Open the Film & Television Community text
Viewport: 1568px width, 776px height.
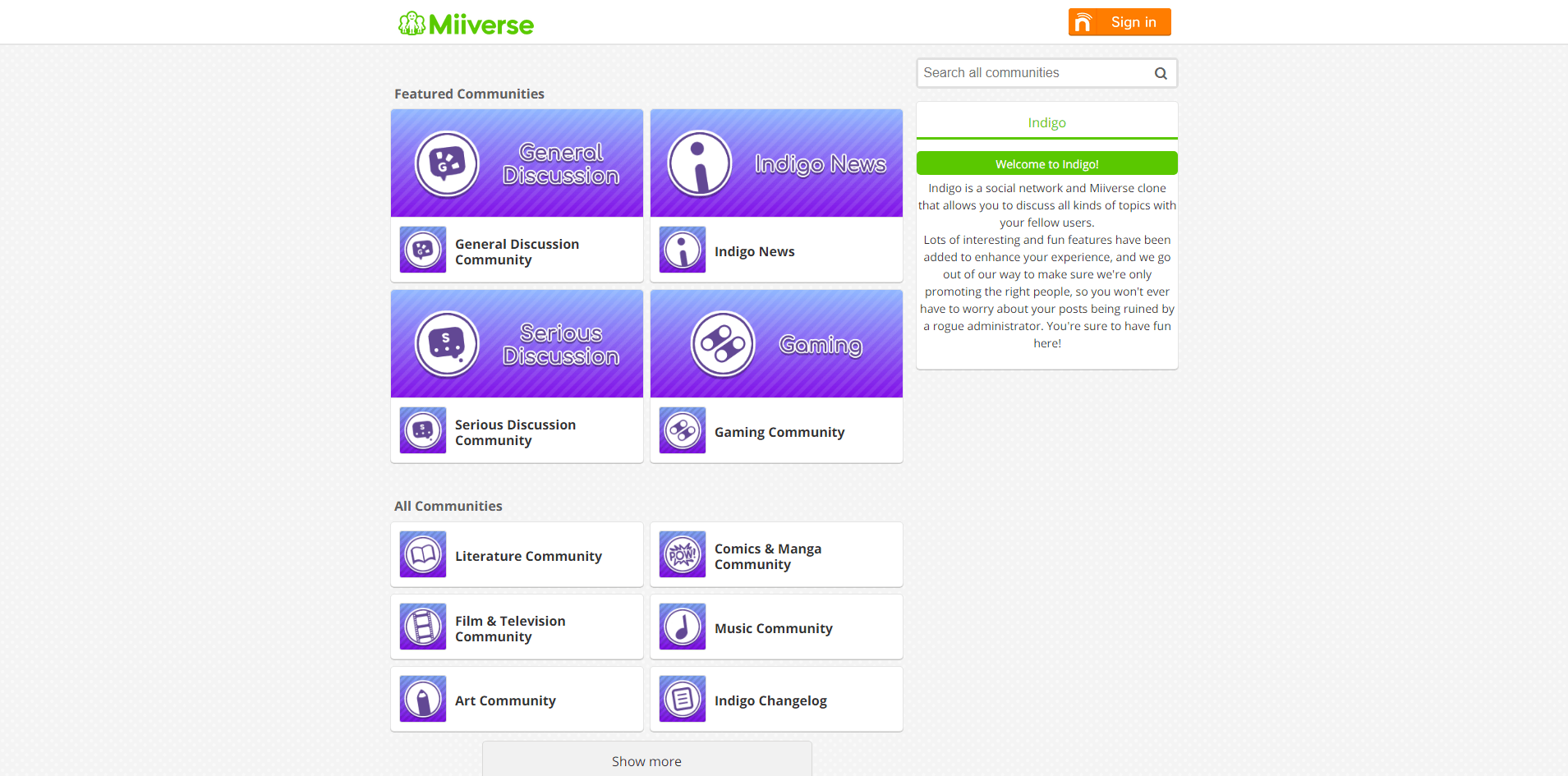510,629
